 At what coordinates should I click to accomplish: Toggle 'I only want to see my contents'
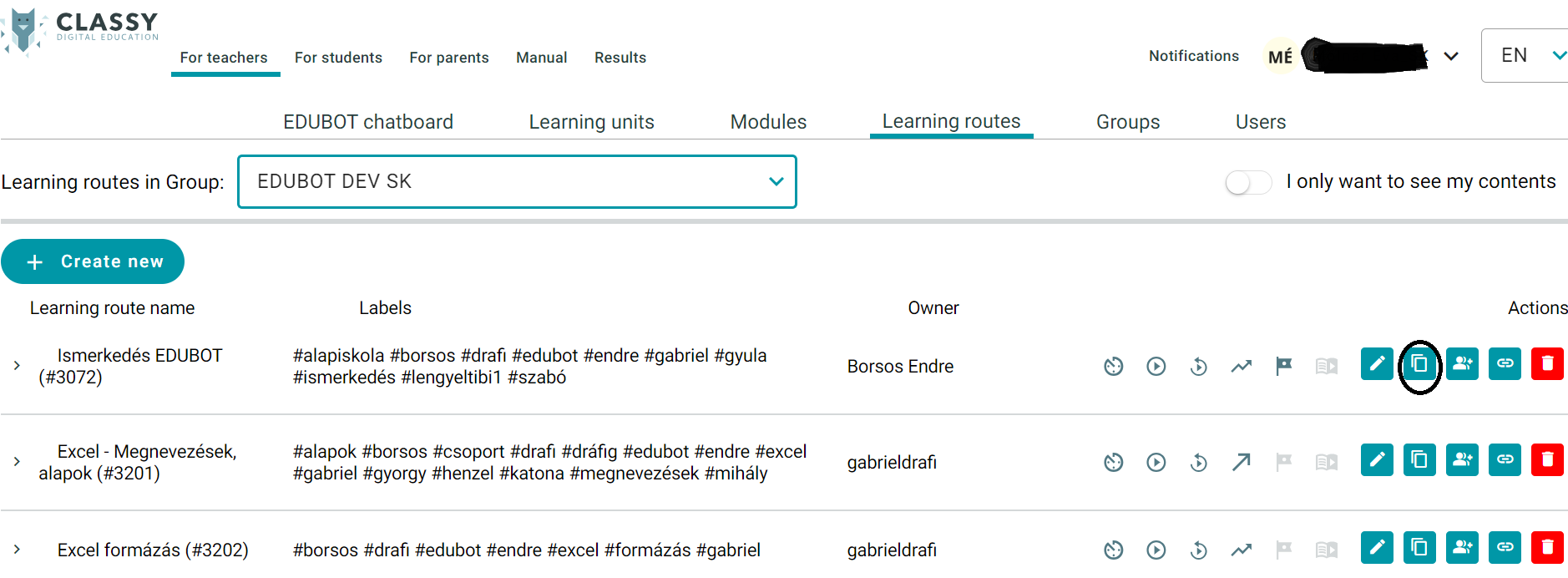(1247, 182)
